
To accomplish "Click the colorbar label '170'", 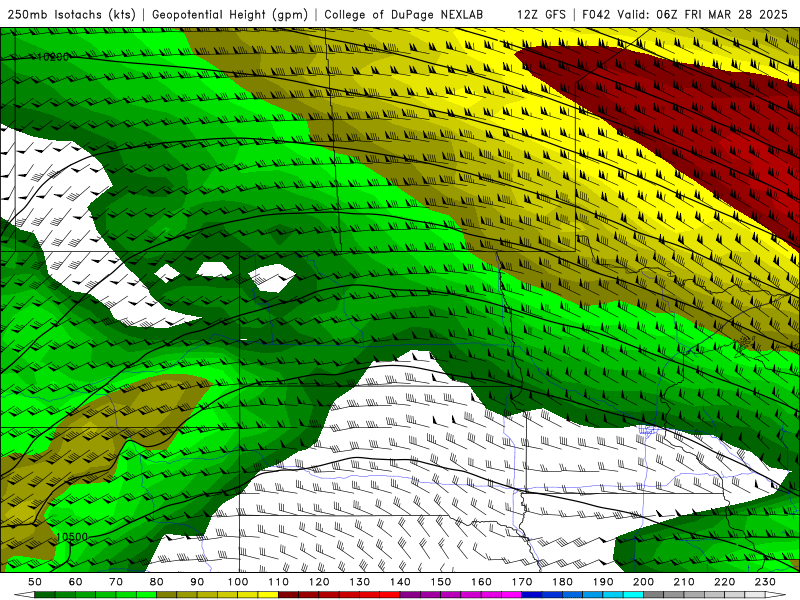I will (522, 582).
